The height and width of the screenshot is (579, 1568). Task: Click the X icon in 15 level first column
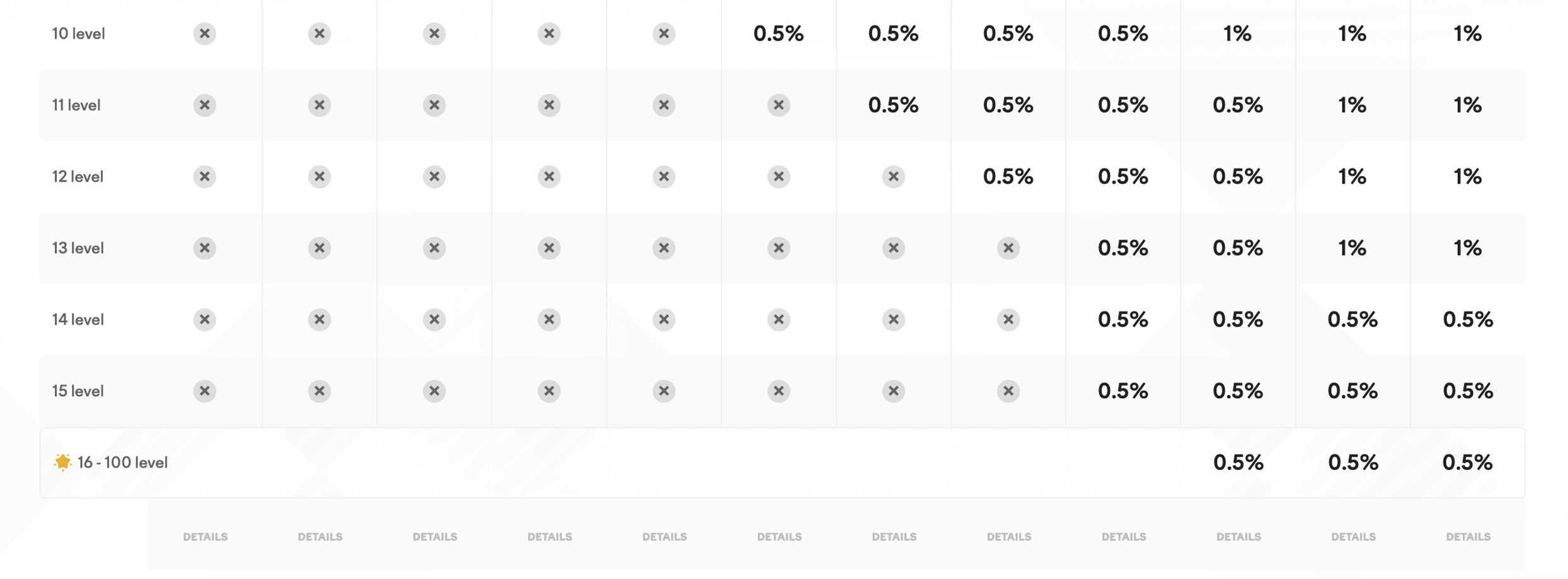[204, 391]
